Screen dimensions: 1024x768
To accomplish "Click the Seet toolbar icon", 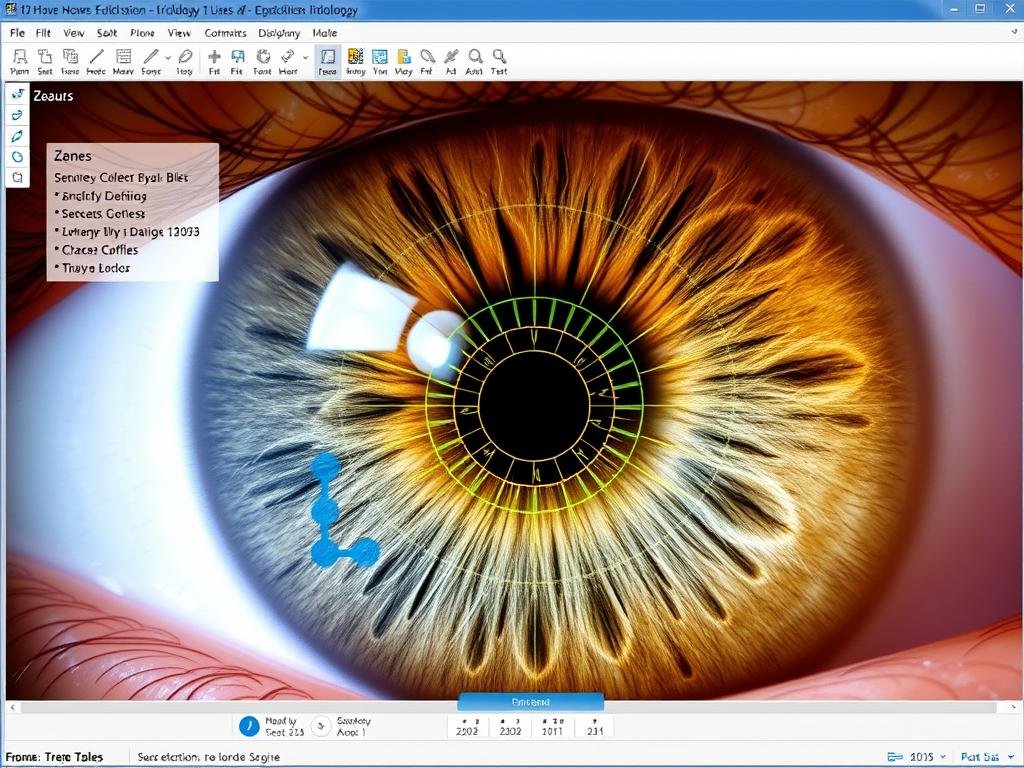I will click(44, 57).
